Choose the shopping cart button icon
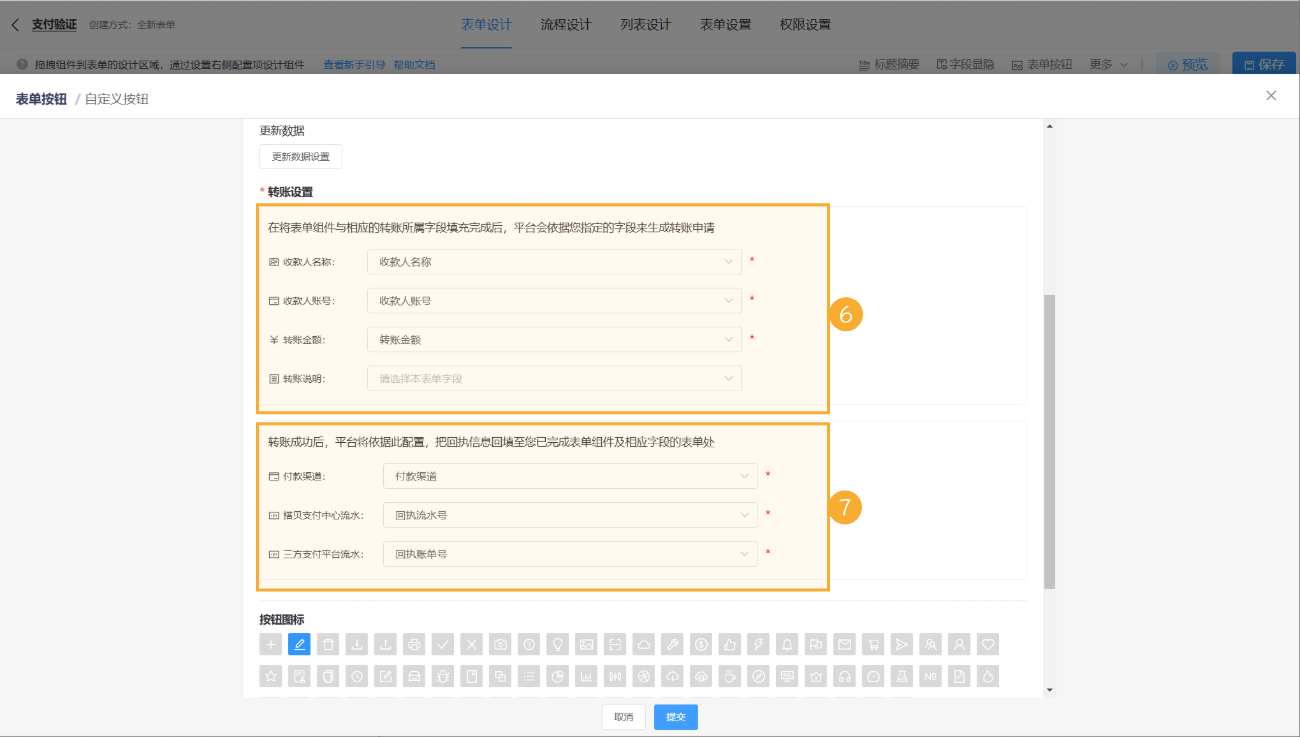 tap(872, 644)
